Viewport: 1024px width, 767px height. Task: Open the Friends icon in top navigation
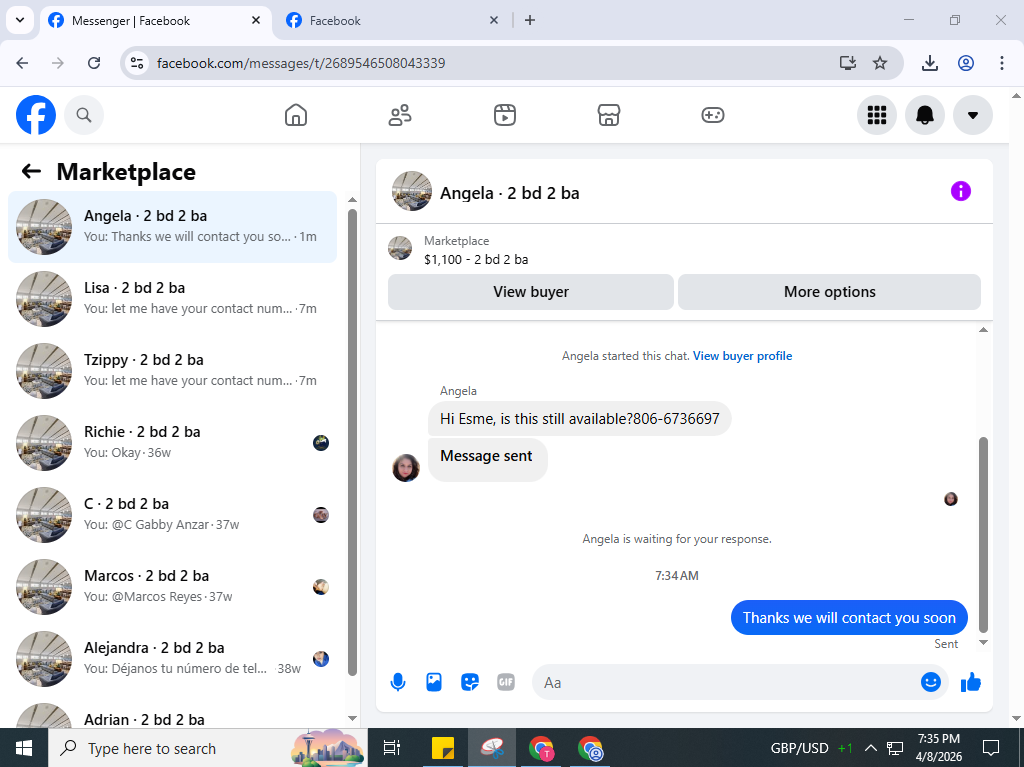coord(400,115)
